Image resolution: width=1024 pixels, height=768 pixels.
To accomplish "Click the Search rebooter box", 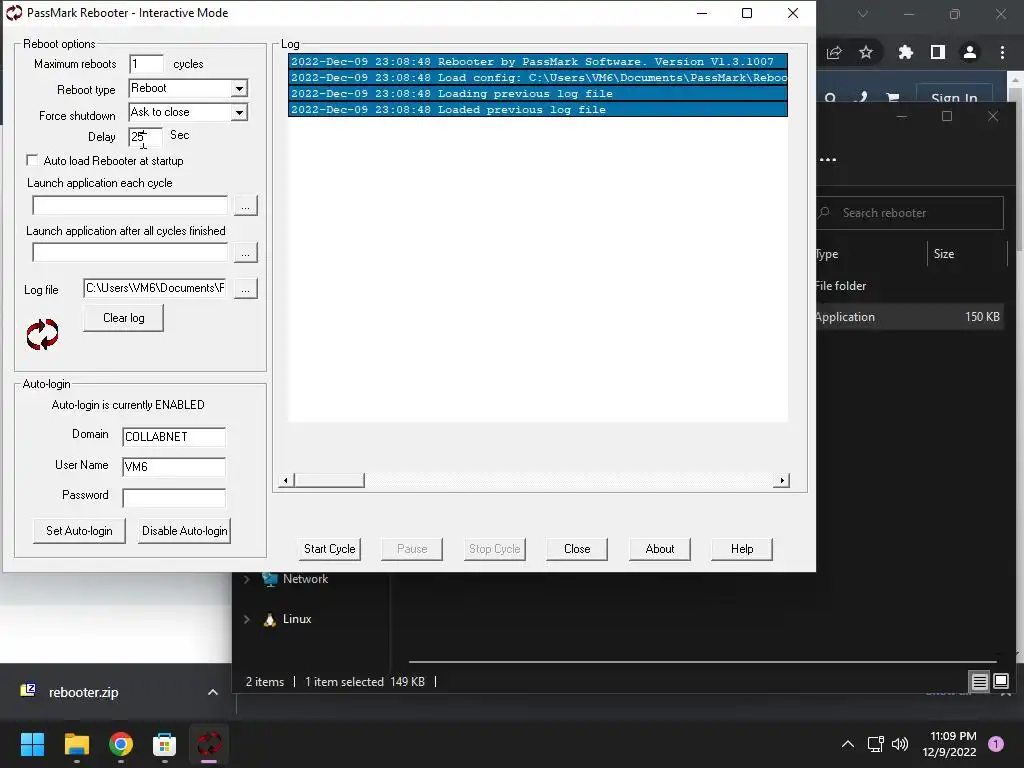I will pyautogui.click(x=909, y=213).
